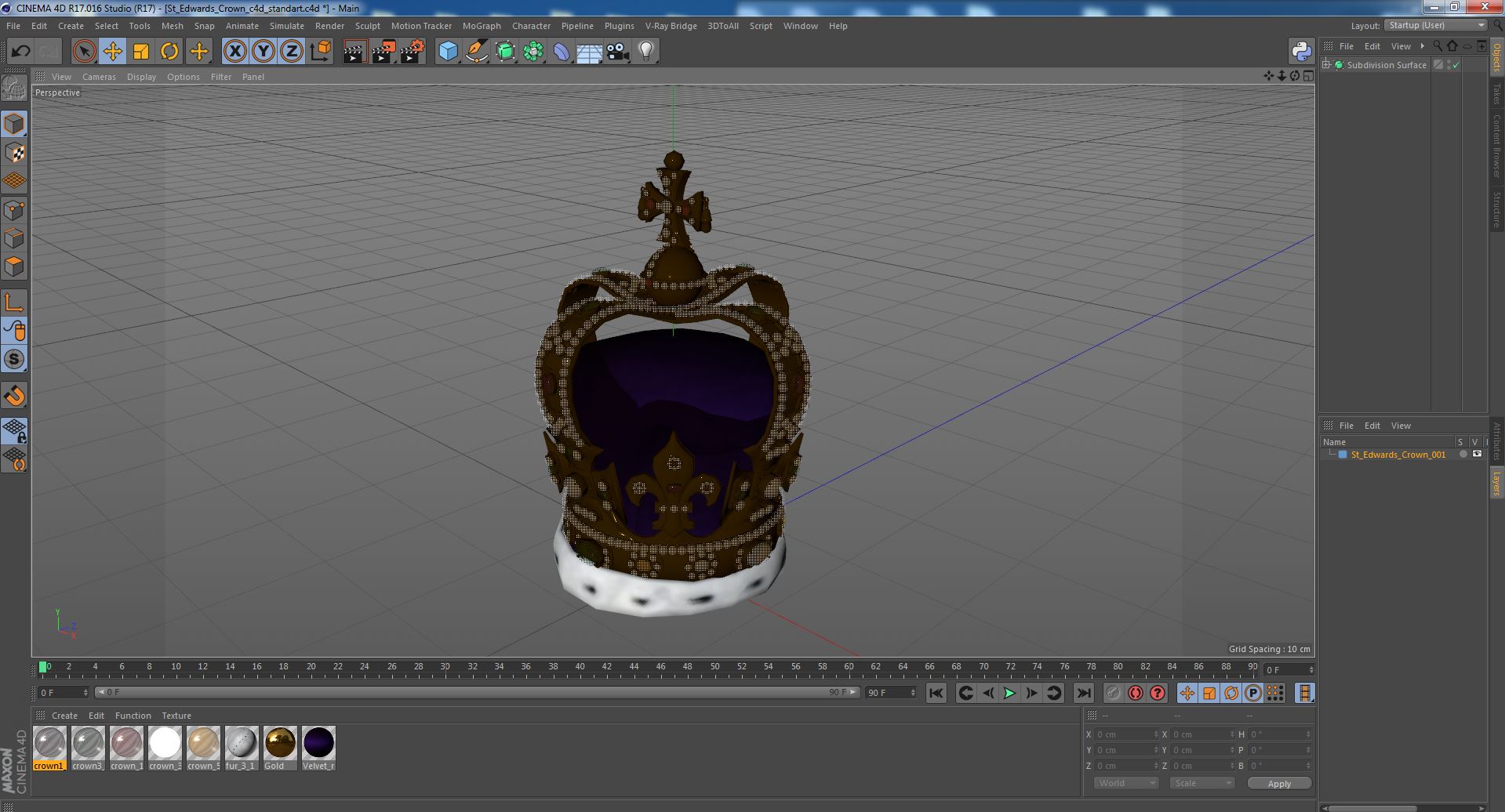Open viewport Cameras menu
This screenshot has height=812, width=1505.
[99, 77]
